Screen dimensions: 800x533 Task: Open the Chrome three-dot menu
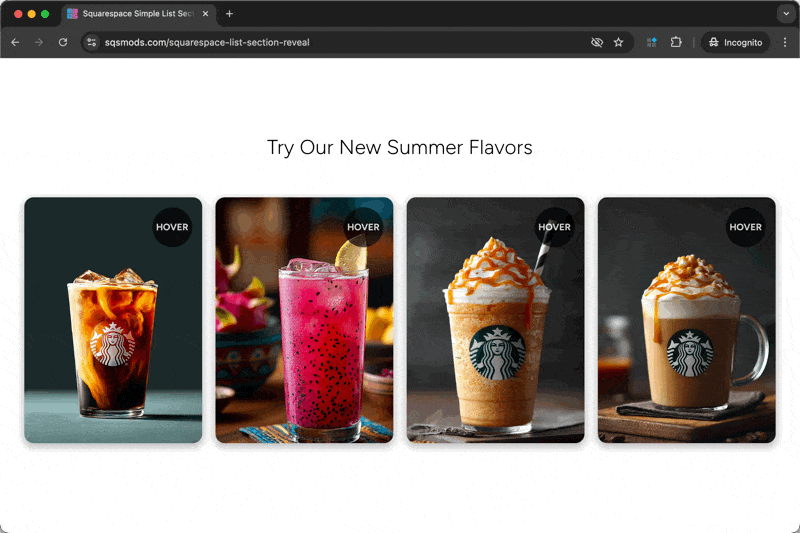click(x=785, y=42)
